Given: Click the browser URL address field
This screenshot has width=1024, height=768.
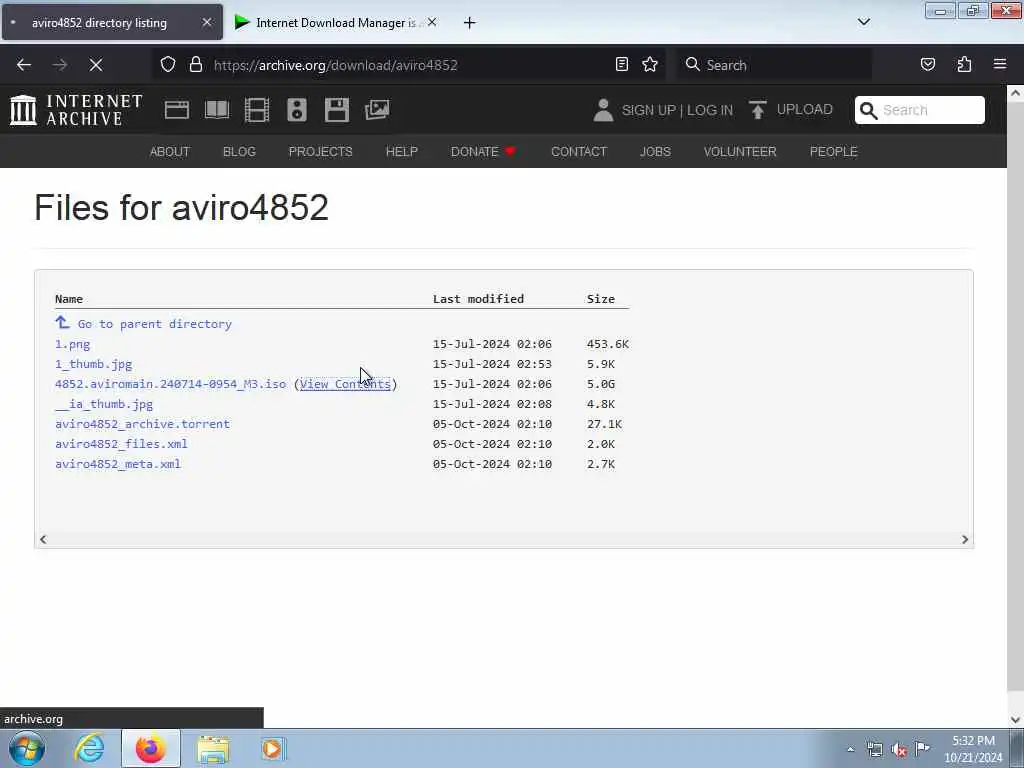Looking at the screenshot, I should pyautogui.click(x=409, y=65).
